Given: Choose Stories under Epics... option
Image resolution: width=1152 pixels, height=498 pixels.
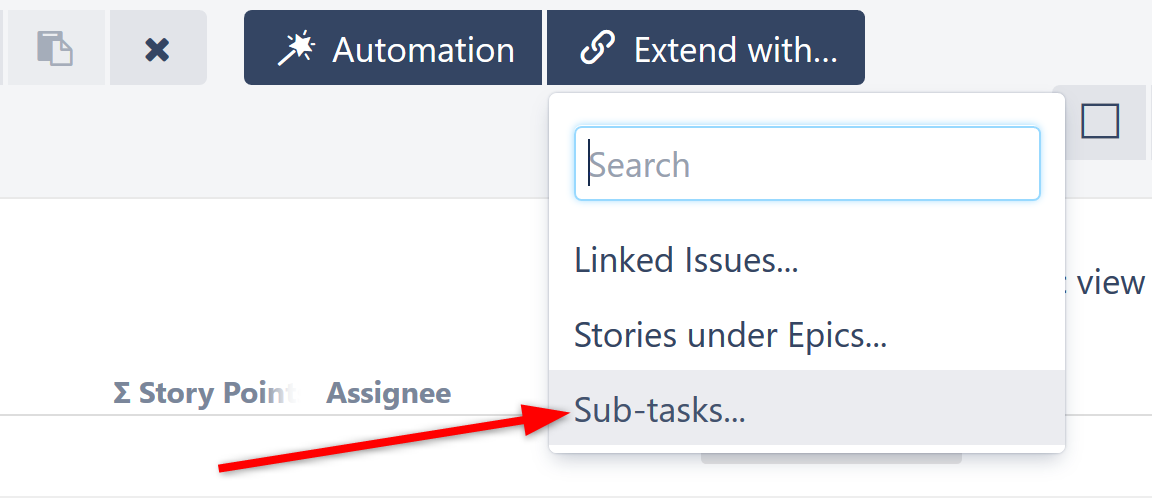Looking at the screenshot, I should [x=730, y=335].
